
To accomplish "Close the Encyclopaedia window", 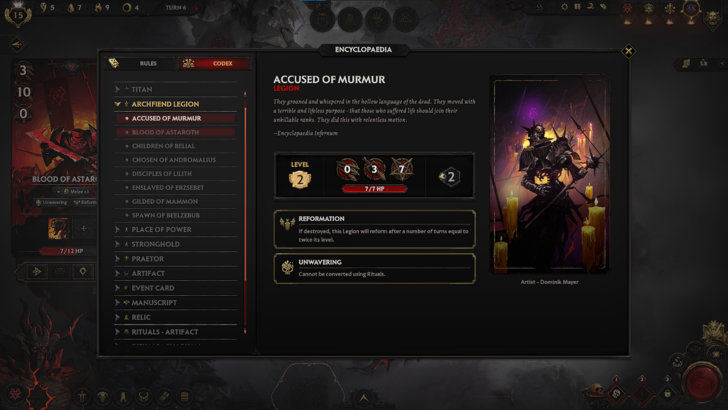I will pyautogui.click(x=628, y=51).
